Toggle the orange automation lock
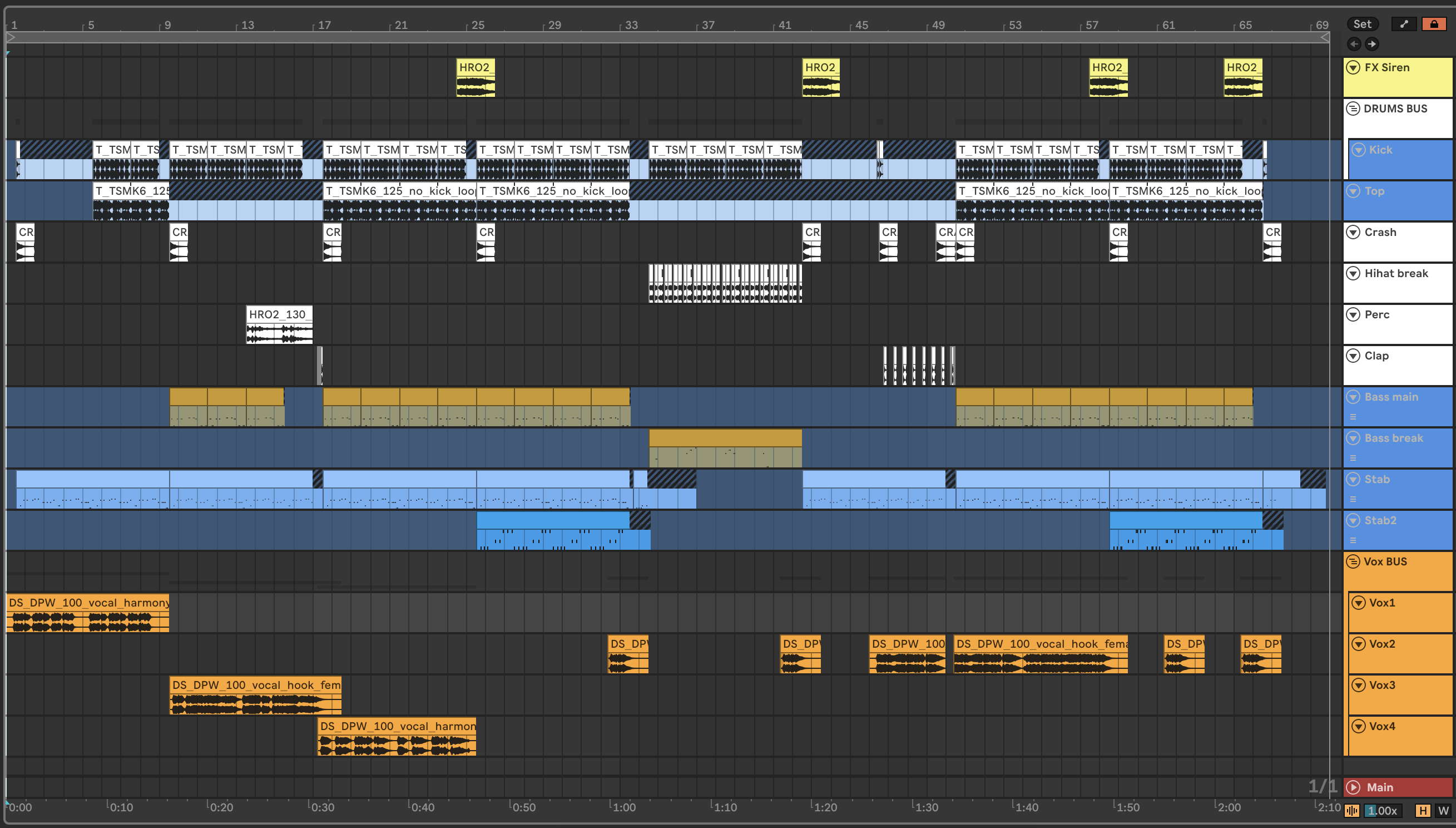This screenshot has width=1456, height=828. (x=1434, y=24)
